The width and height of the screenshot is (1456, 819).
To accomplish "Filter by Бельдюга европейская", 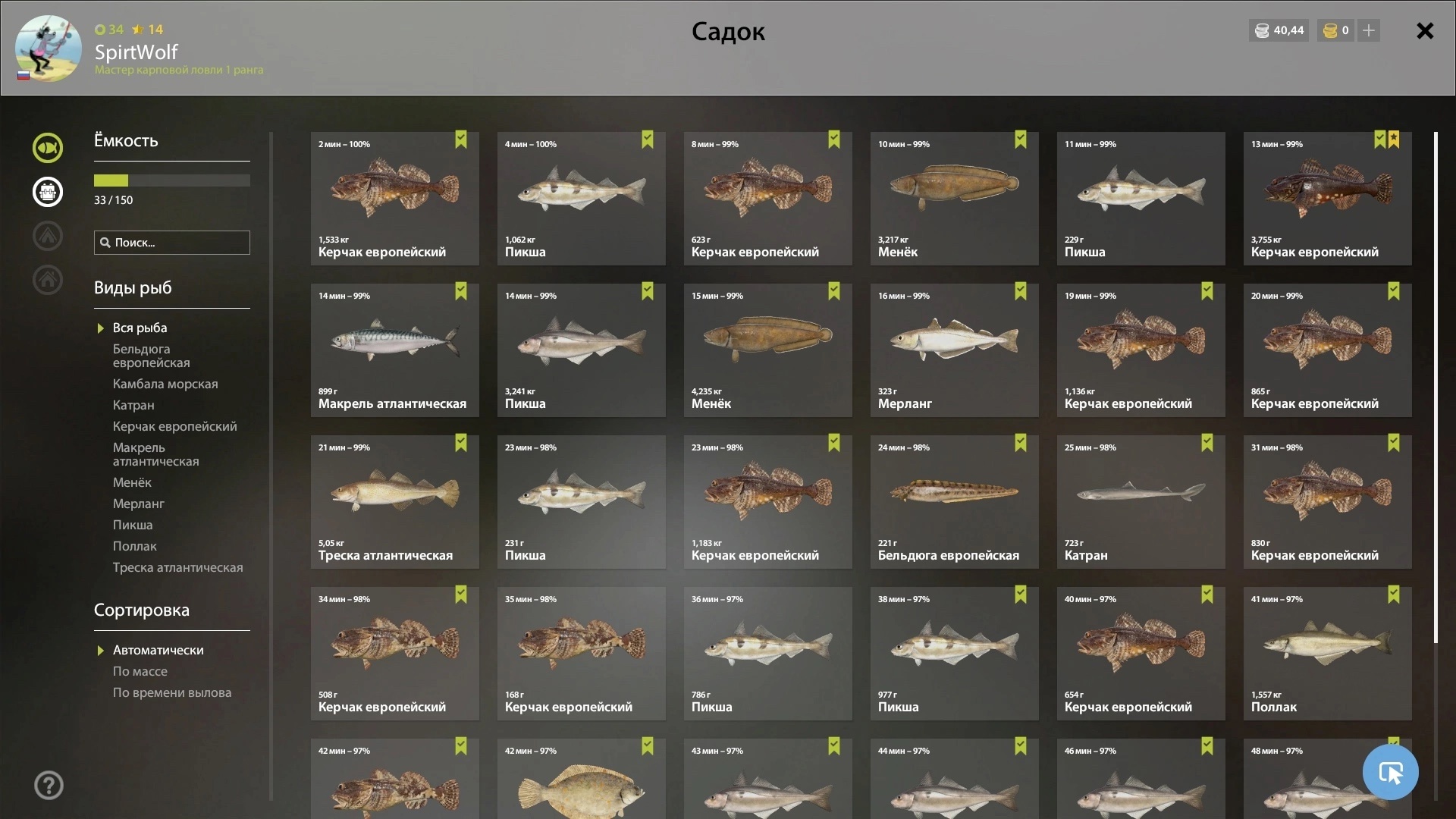I will click(x=152, y=356).
